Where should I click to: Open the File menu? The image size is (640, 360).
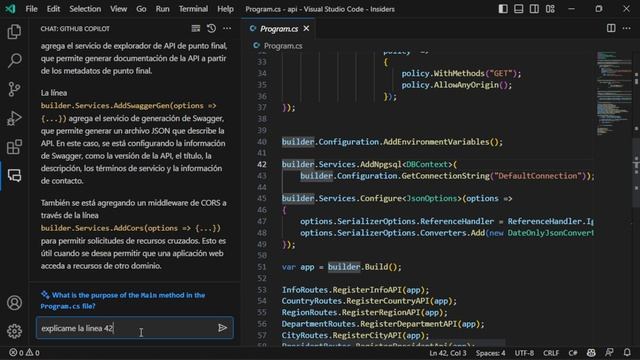pos(31,9)
